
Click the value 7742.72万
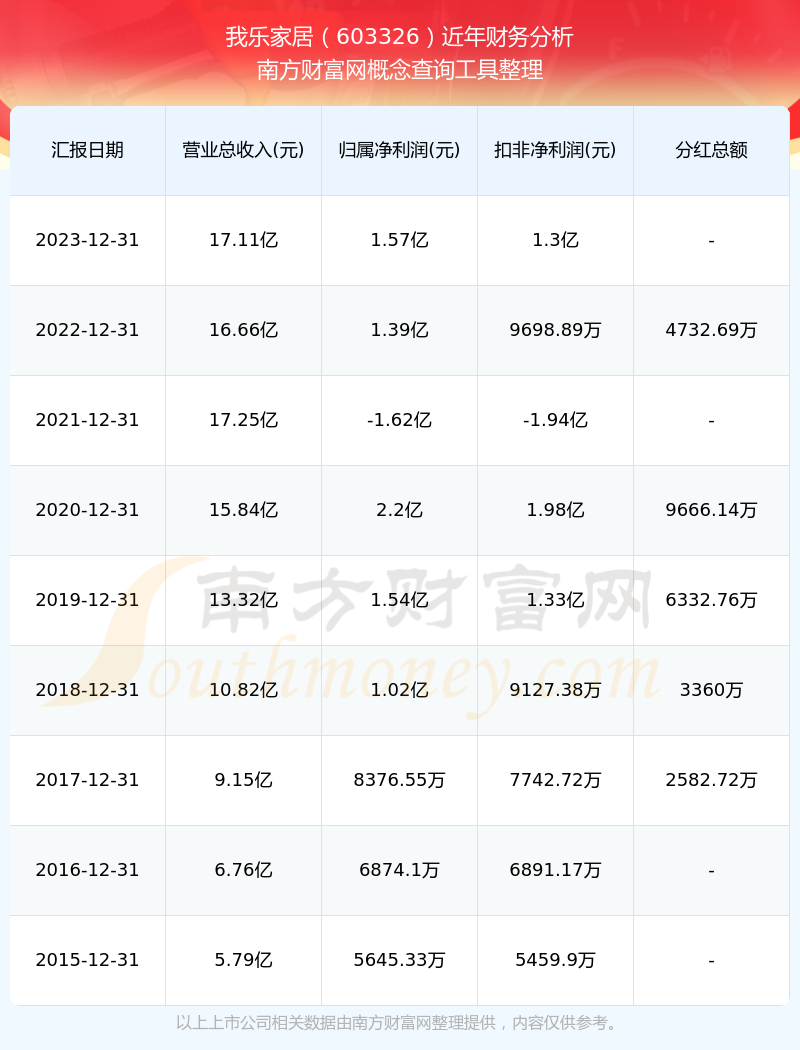tap(556, 780)
